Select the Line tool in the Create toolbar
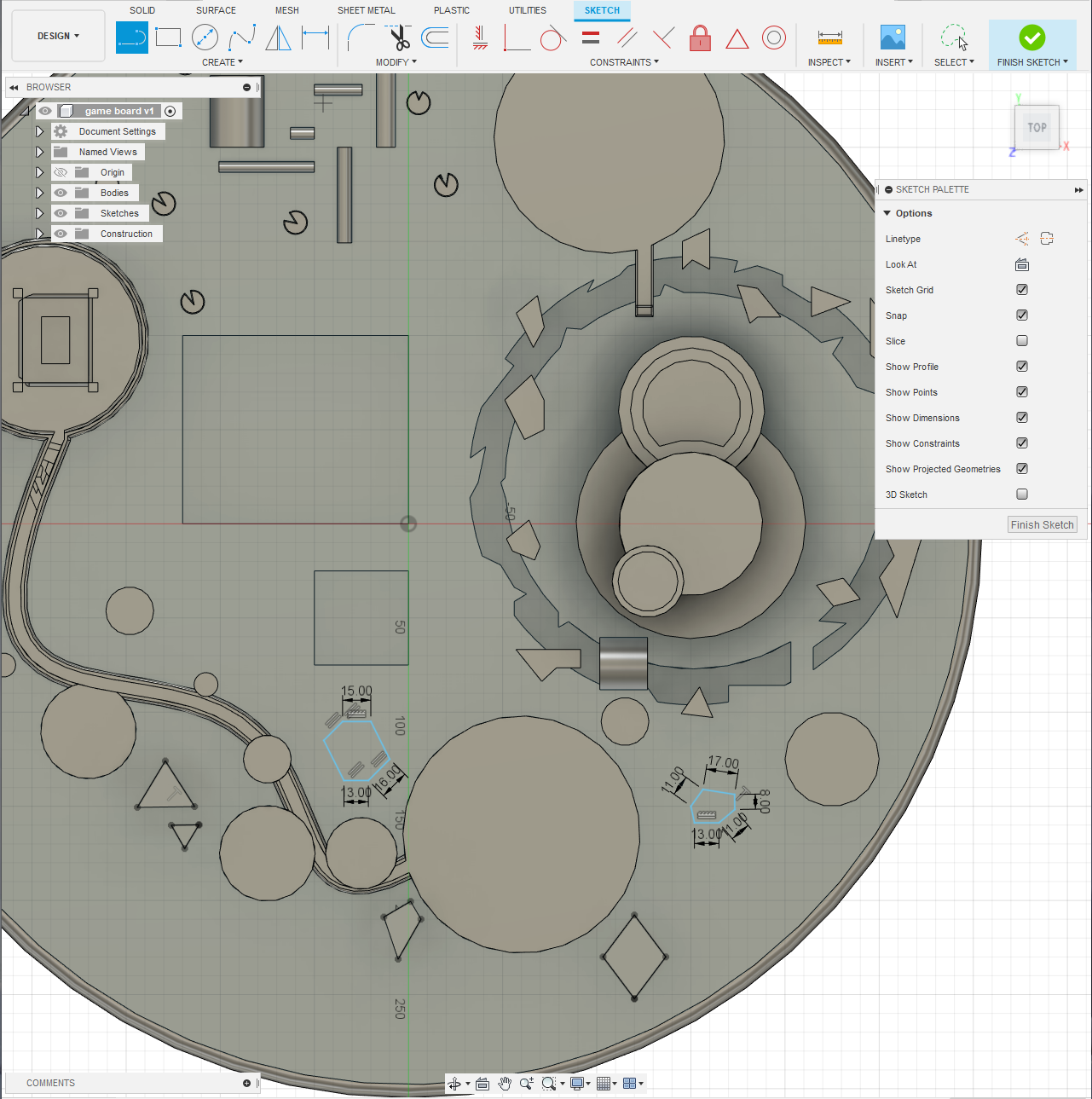The height and width of the screenshot is (1099, 1092). (132, 38)
